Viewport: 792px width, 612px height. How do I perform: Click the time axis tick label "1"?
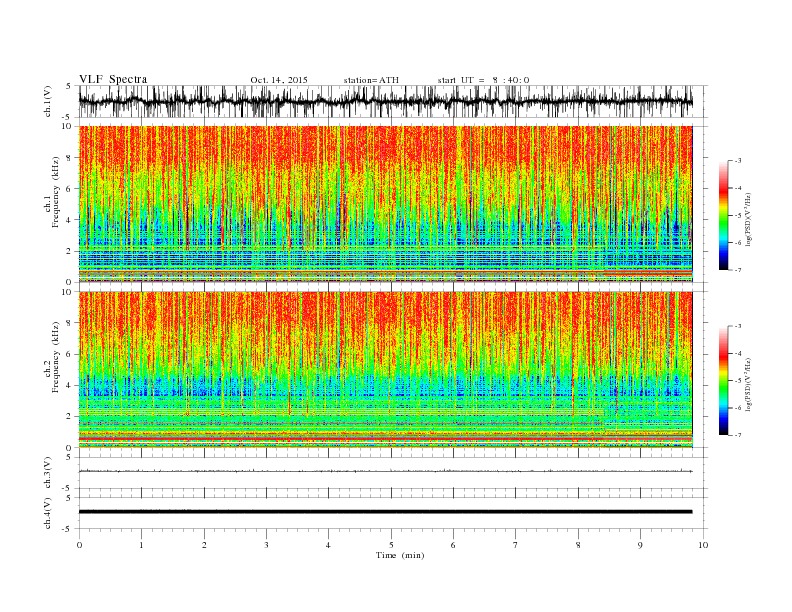[x=141, y=545]
